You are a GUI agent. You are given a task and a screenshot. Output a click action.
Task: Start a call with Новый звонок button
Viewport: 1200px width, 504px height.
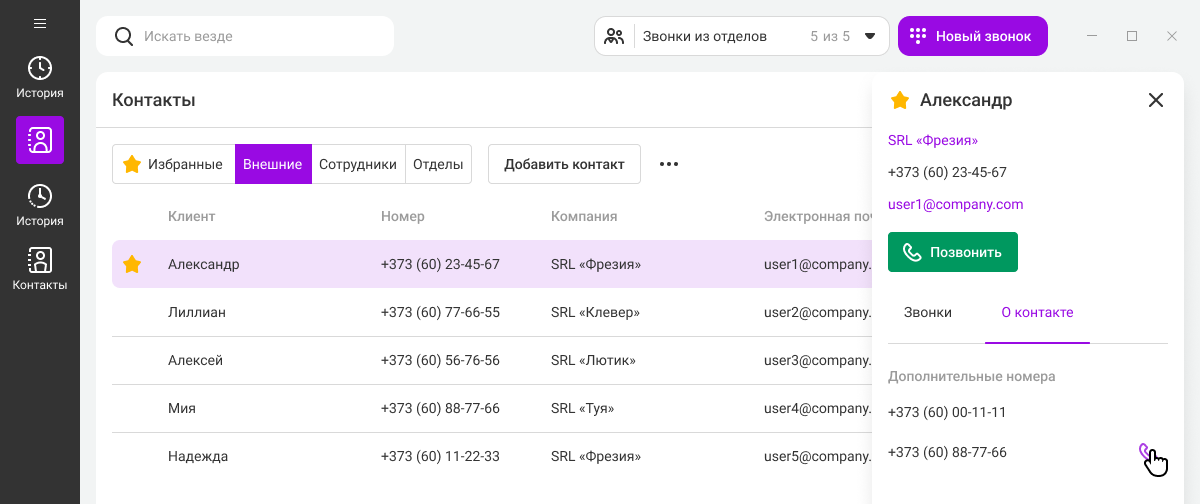tap(971, 36)
